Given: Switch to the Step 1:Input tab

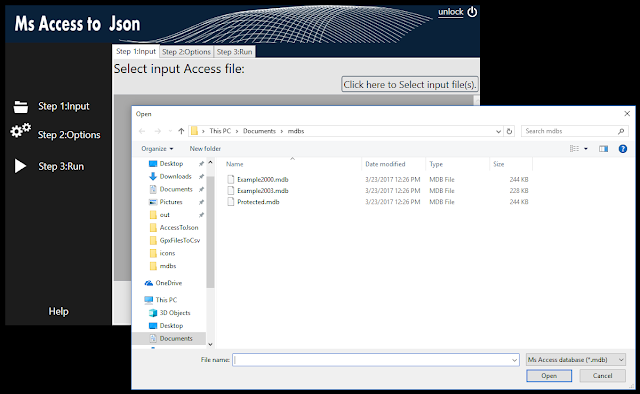Looking at the screenshot, I should pyautogui.click(x=136, y=51).
